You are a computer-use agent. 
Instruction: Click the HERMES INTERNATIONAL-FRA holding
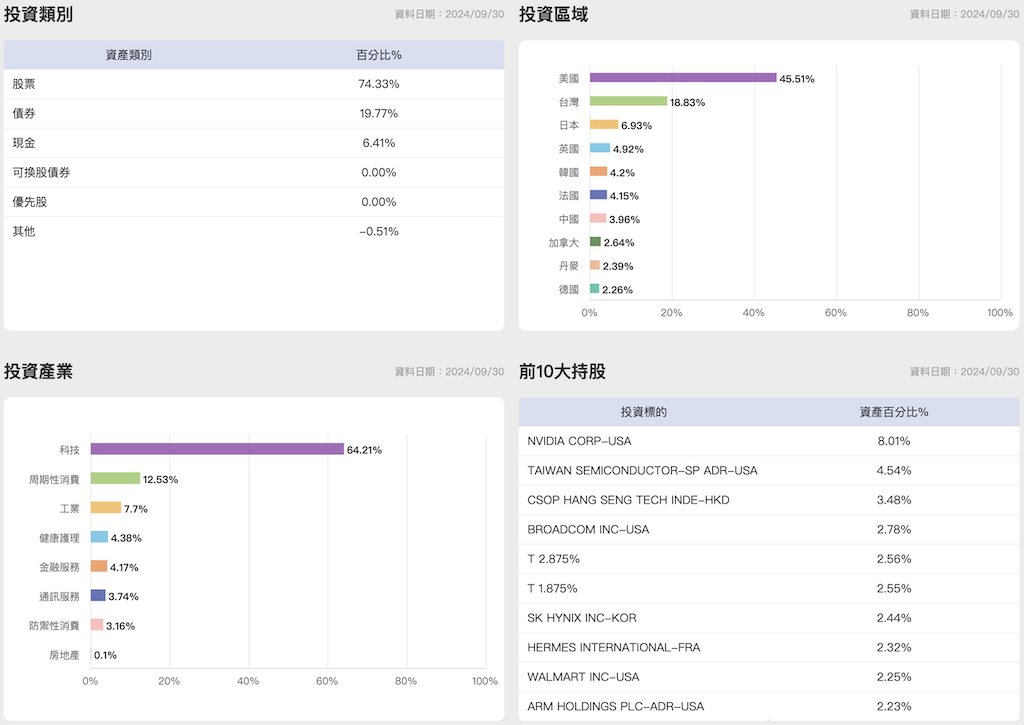(613, 647)
